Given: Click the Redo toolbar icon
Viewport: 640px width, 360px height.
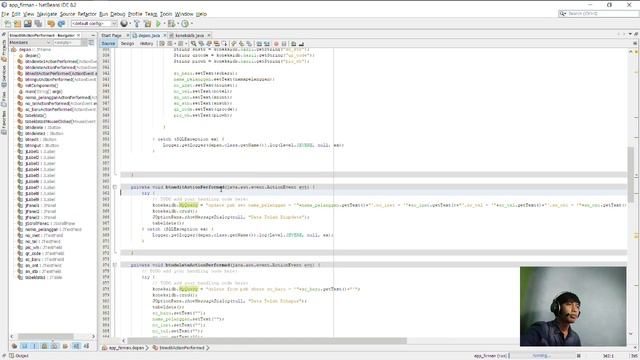Looking at the screenshot, I should [x=61, y=24].
